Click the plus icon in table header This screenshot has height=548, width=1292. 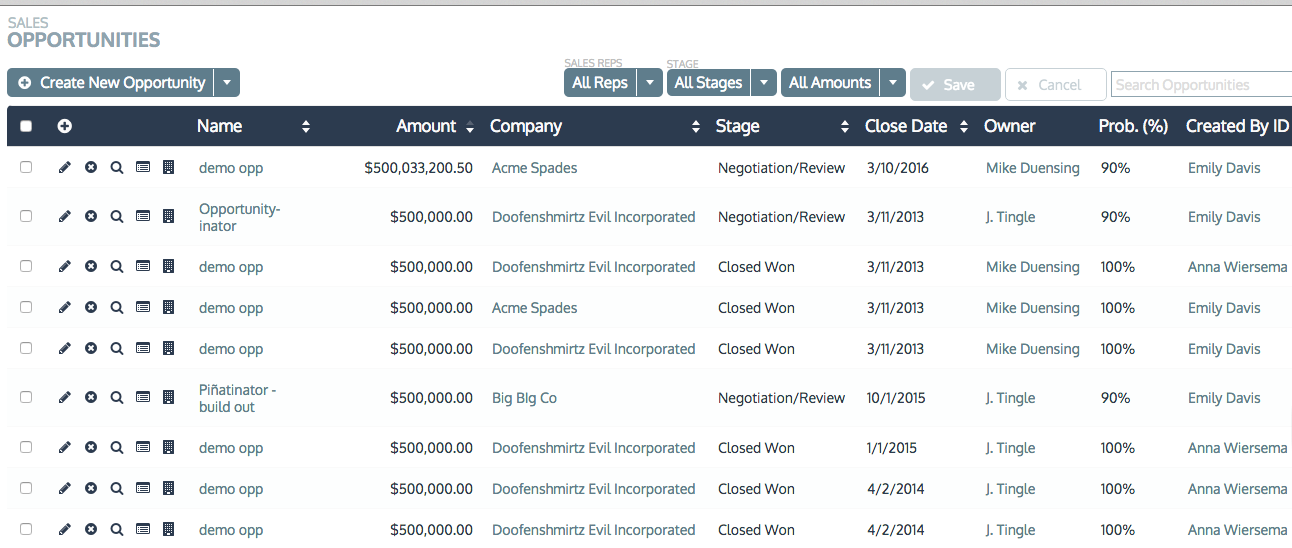[65, 126]
